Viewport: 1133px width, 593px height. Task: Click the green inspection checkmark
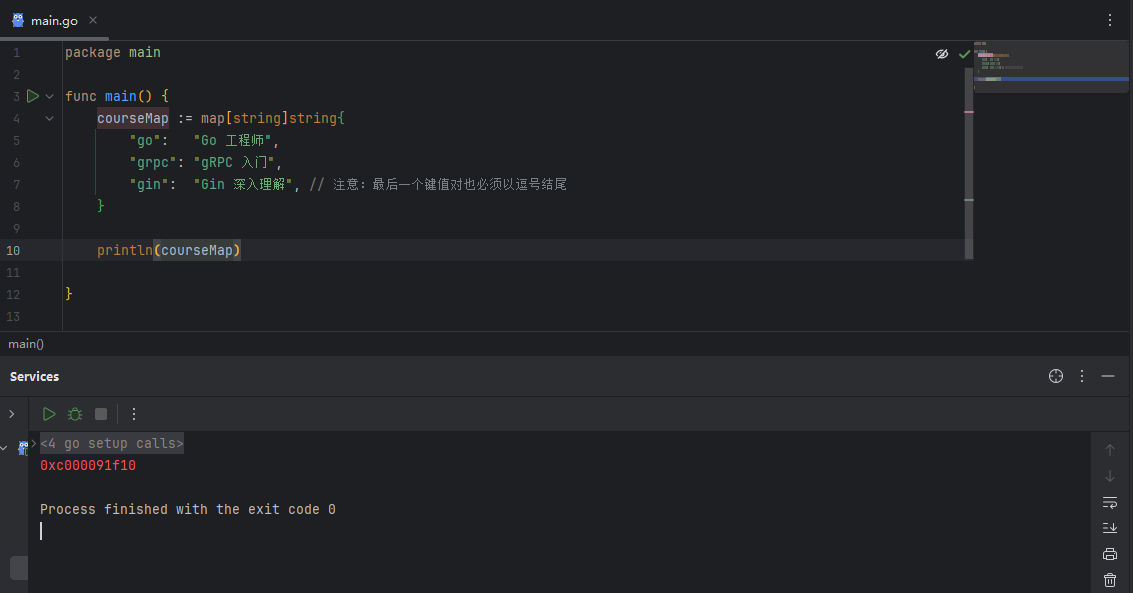[964, 54]
